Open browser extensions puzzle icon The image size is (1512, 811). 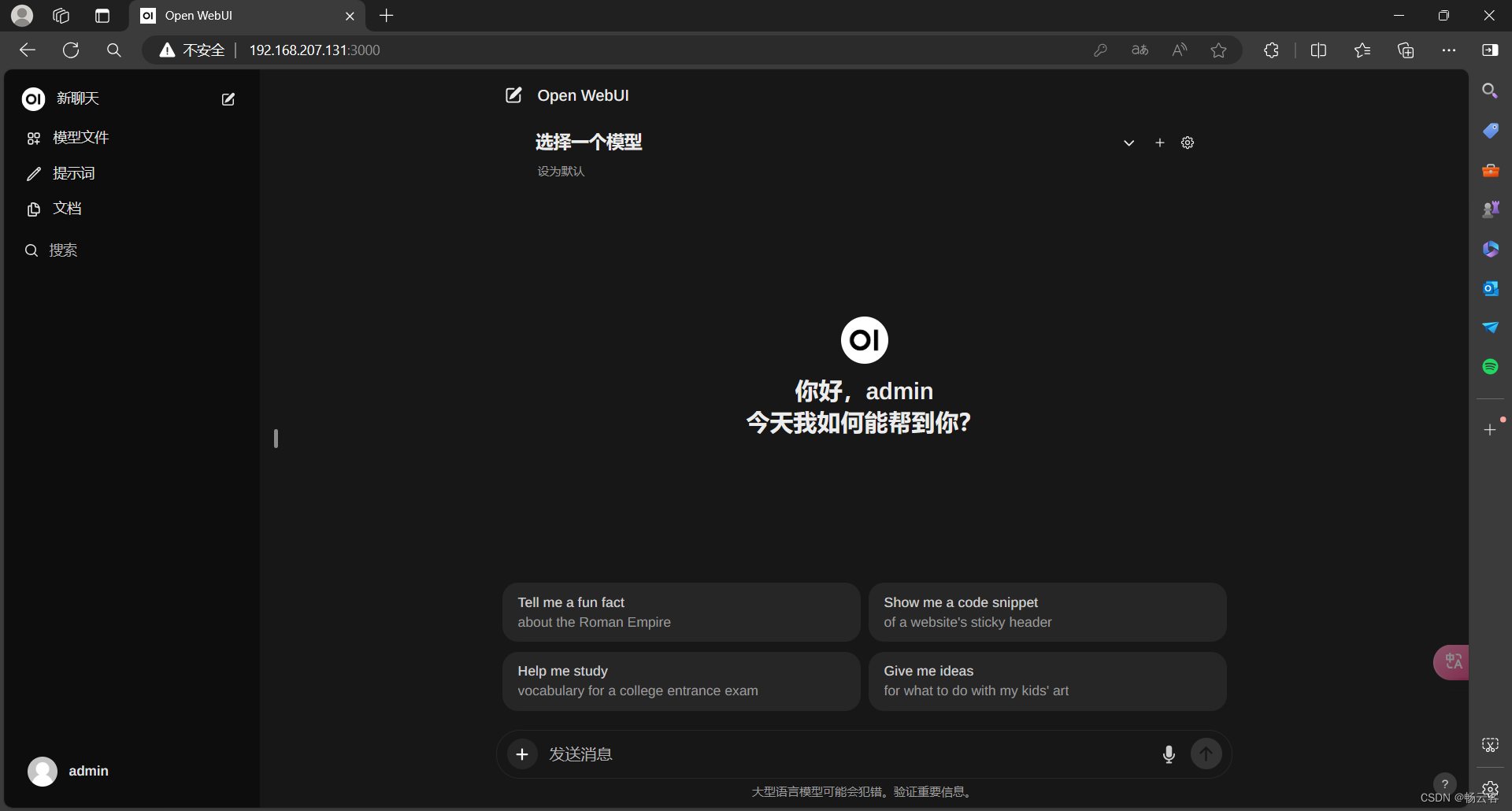point(1271,50)
